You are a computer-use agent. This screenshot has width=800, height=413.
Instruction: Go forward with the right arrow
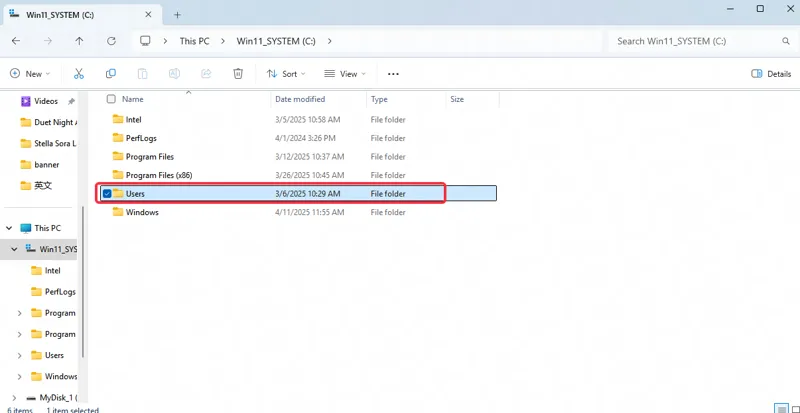[48, 41]
